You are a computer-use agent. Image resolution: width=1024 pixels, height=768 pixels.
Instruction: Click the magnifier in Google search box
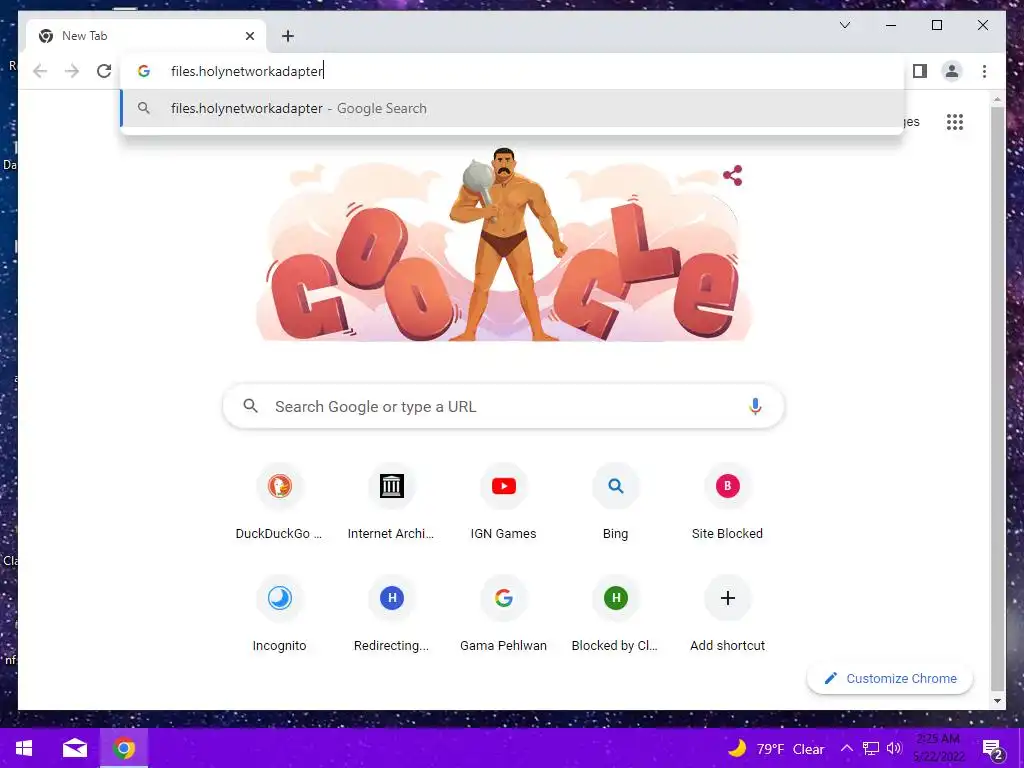pos(250,406)
